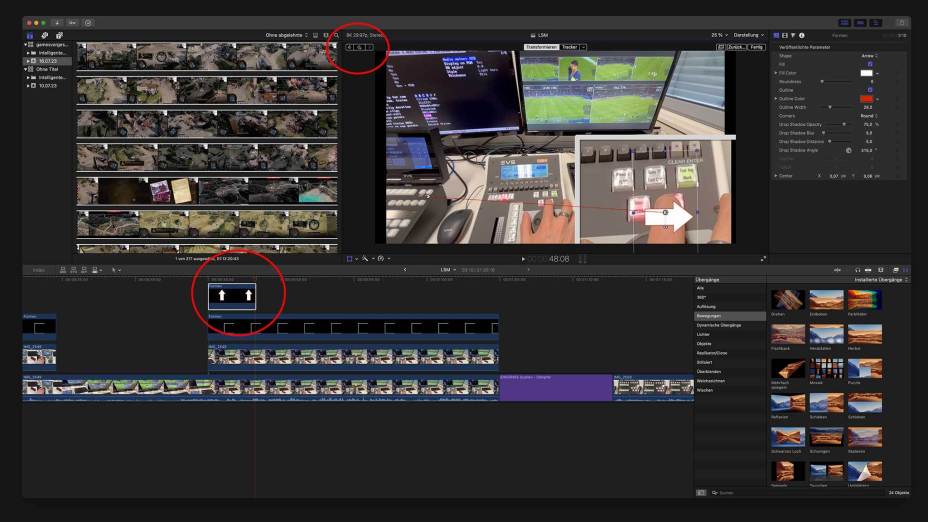The width and height of the screenshot is (928, 522).
Task: Select the Puzzle transition thumbnail
Action: [x=865, y=369]
